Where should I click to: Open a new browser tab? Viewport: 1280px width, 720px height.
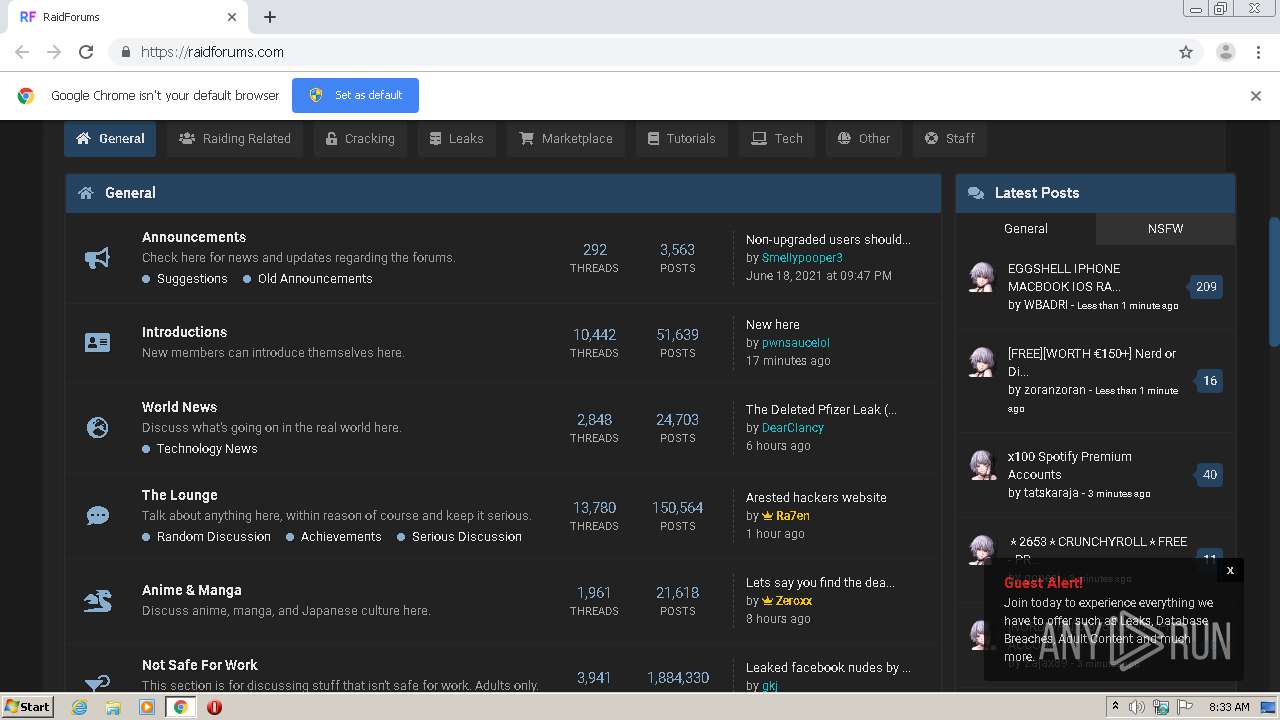click(270, 17)
